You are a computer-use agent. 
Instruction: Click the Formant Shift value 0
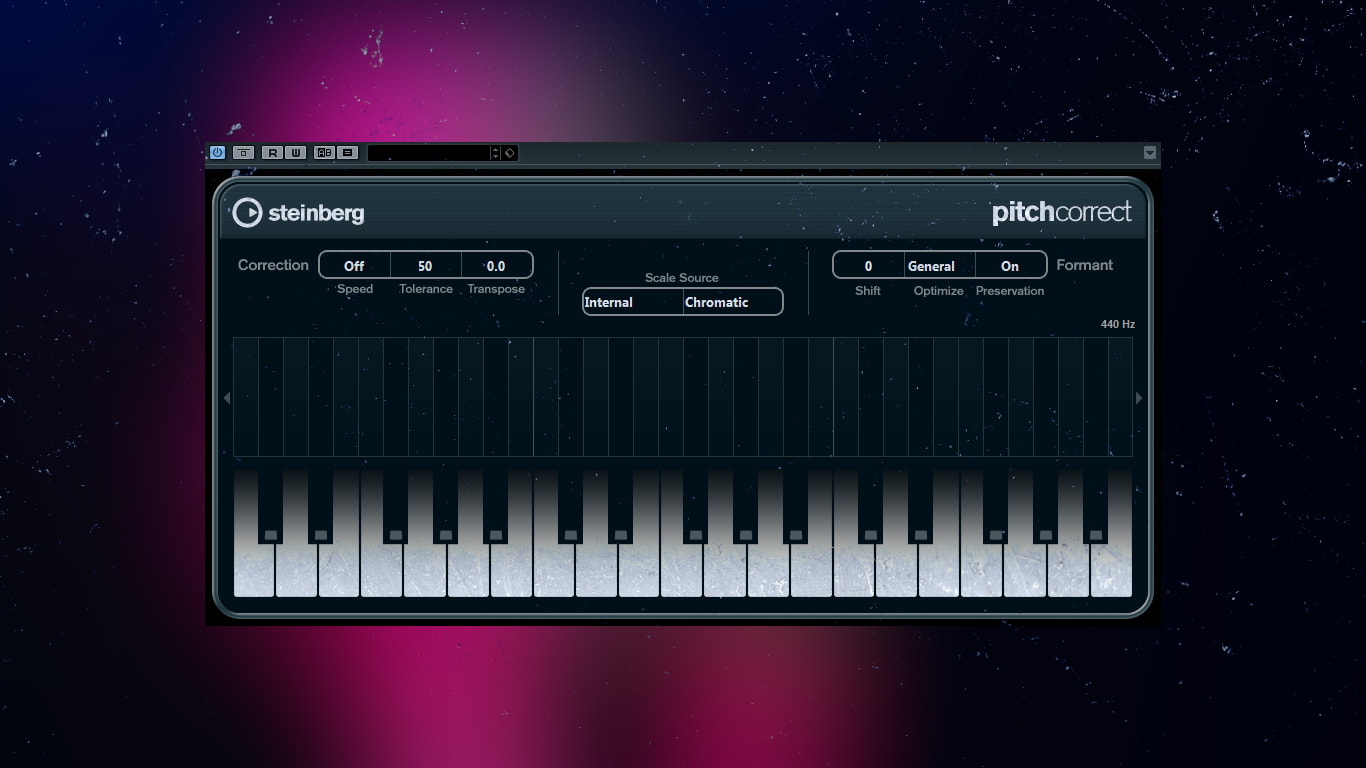coord(868,266)
